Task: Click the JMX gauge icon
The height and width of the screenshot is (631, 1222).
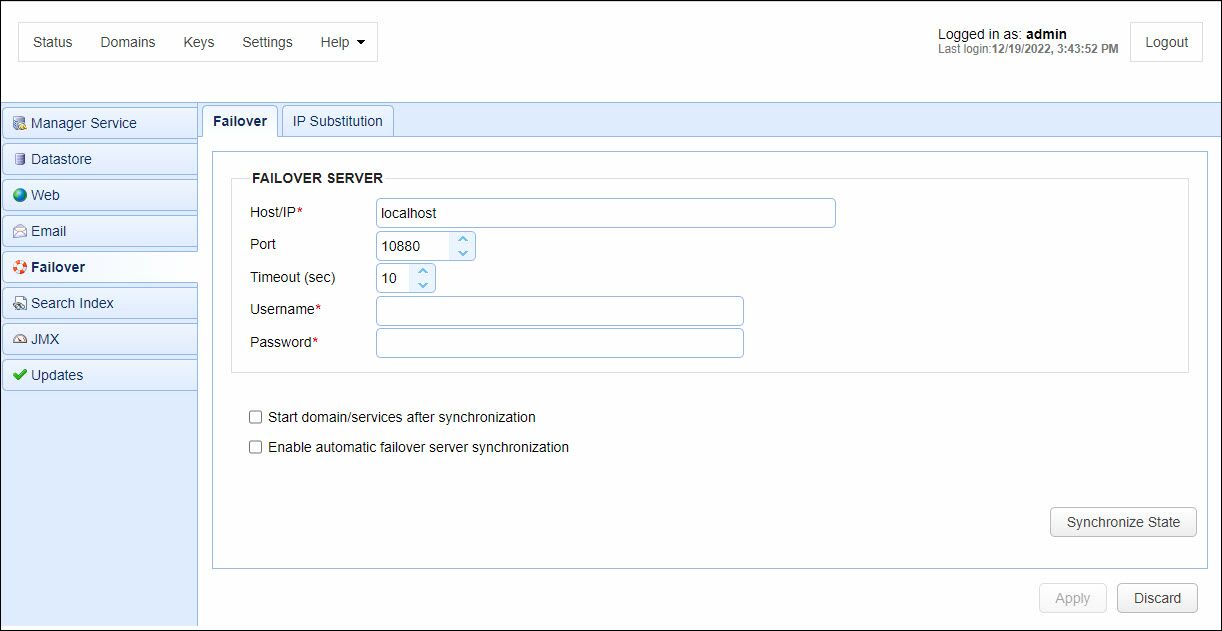Action: (20, 339)
